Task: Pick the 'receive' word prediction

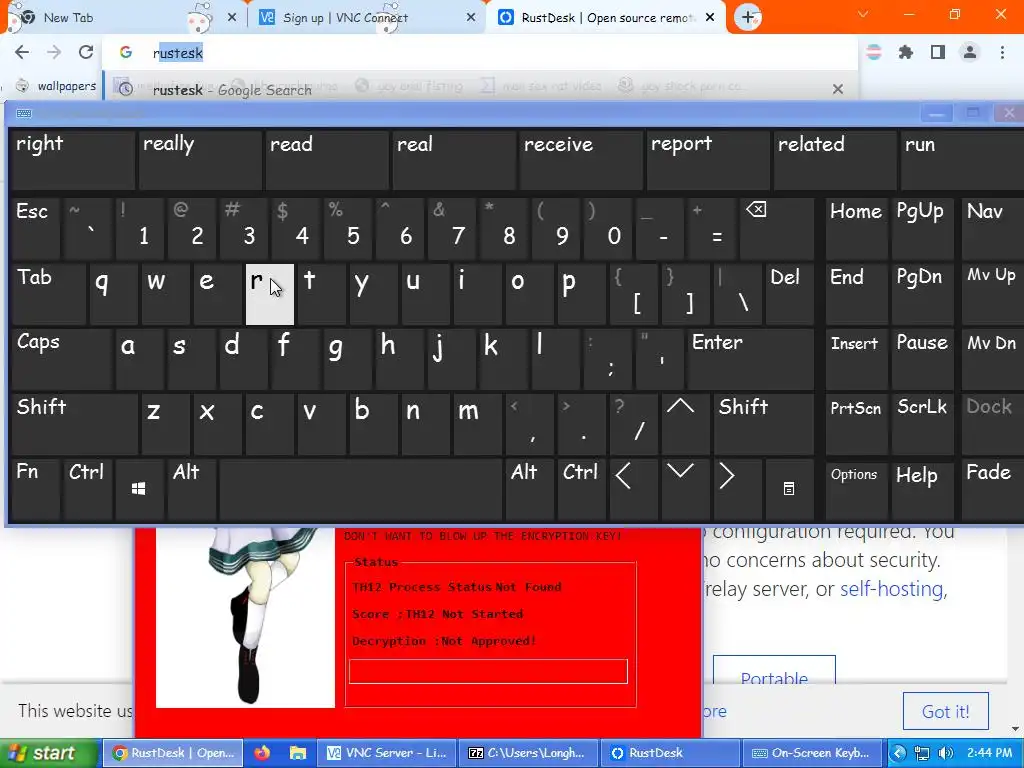Action: click(581, 160)
